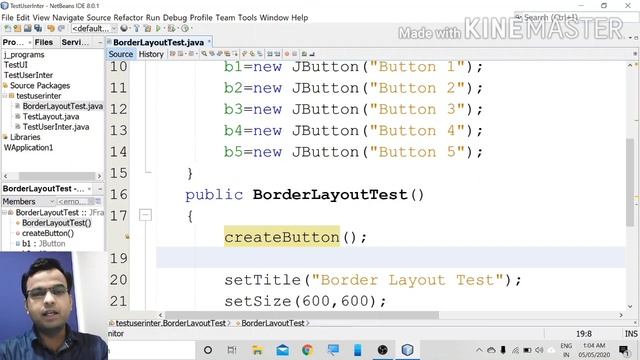Click the red Start Macro Recording icon
Screen dimensions: 640x360
click(x=287, y=53)
